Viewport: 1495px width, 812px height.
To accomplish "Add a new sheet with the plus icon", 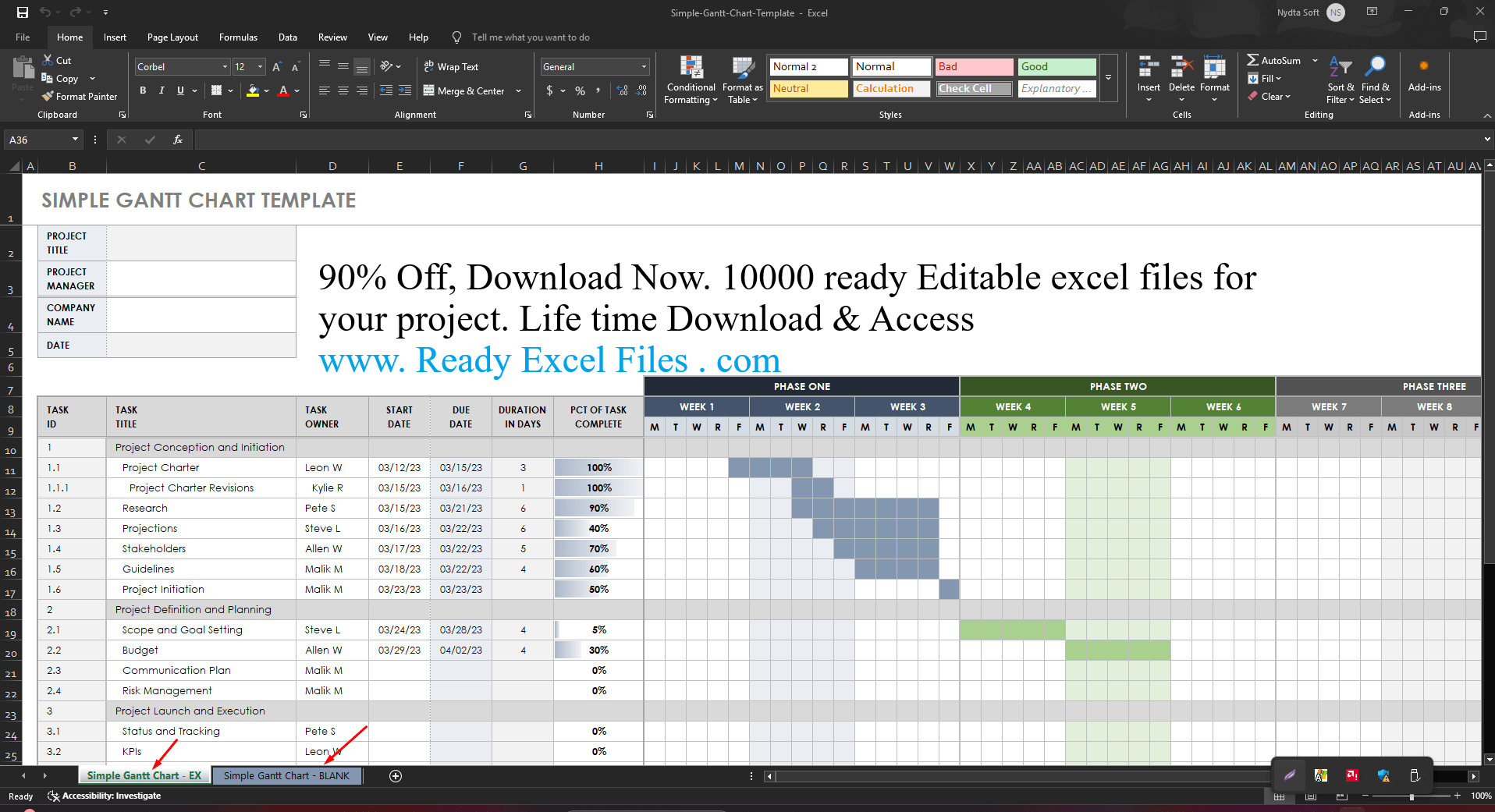I will tap(396, 775).
